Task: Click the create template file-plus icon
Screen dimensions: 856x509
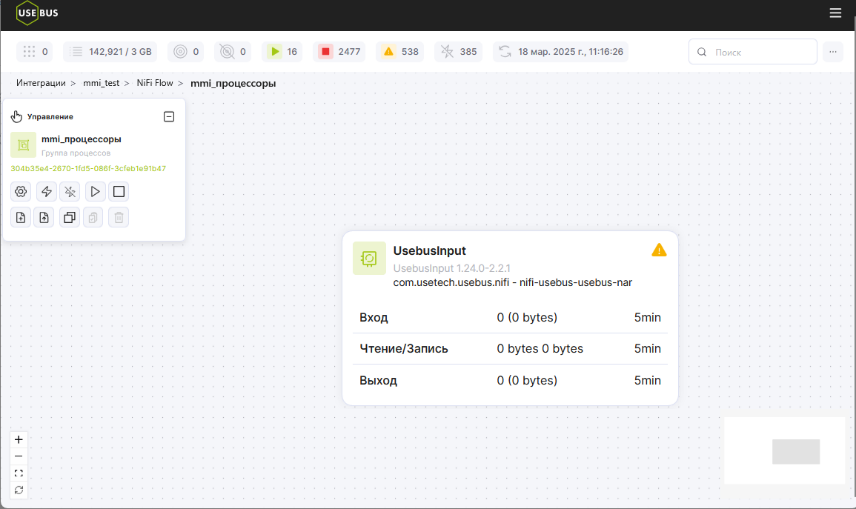Action: point(21,217)
